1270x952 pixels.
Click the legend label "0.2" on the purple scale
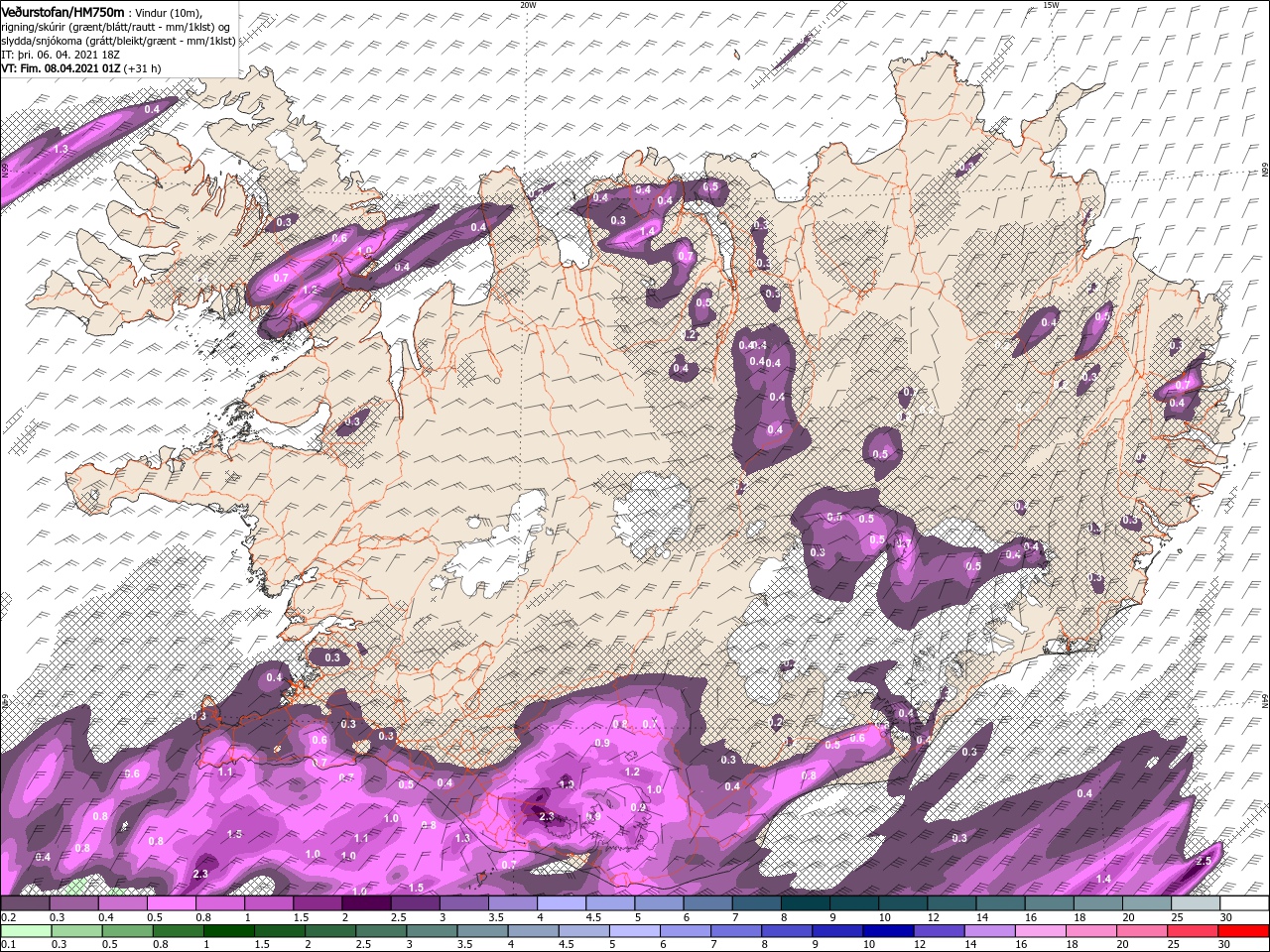pyautogui.click(x=9, y=917)
